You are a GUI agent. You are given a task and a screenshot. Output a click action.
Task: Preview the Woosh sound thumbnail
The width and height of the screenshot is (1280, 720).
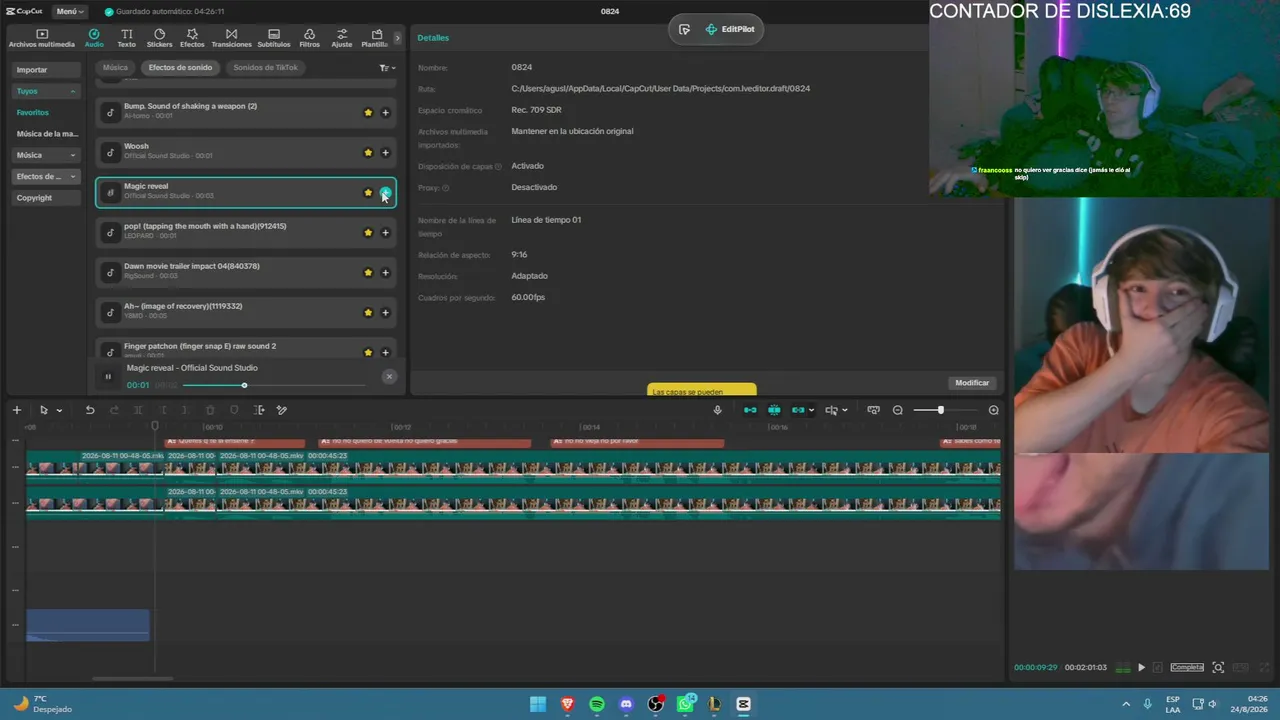pyautogui.click(x=110, y=152)
